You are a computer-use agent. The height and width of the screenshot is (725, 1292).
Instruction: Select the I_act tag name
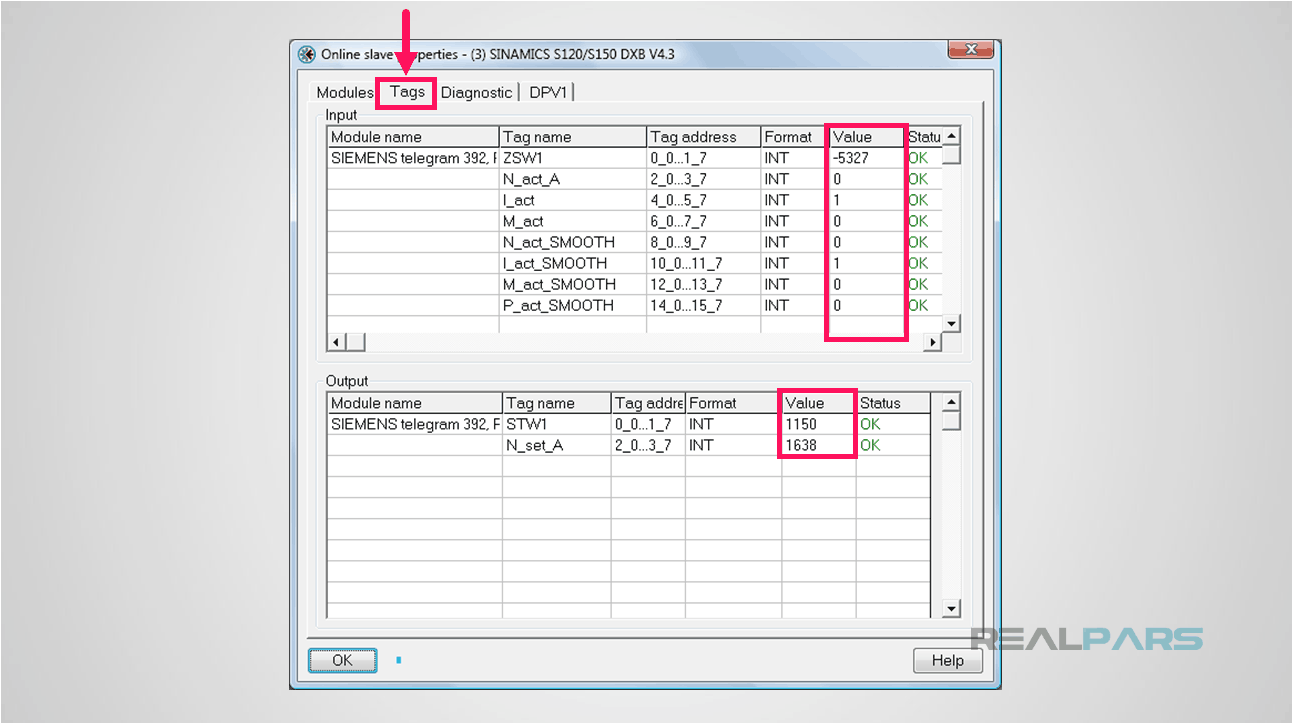coord(519,200)
